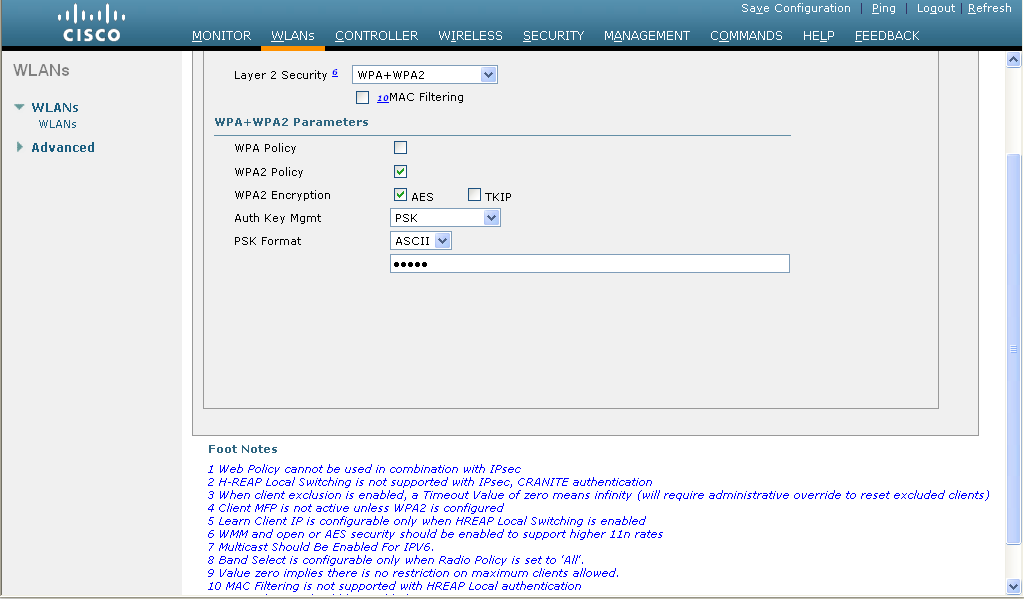The image size is (1024, 599).
Task: Open the FEEDBACK menu
Action: (887, 36)
